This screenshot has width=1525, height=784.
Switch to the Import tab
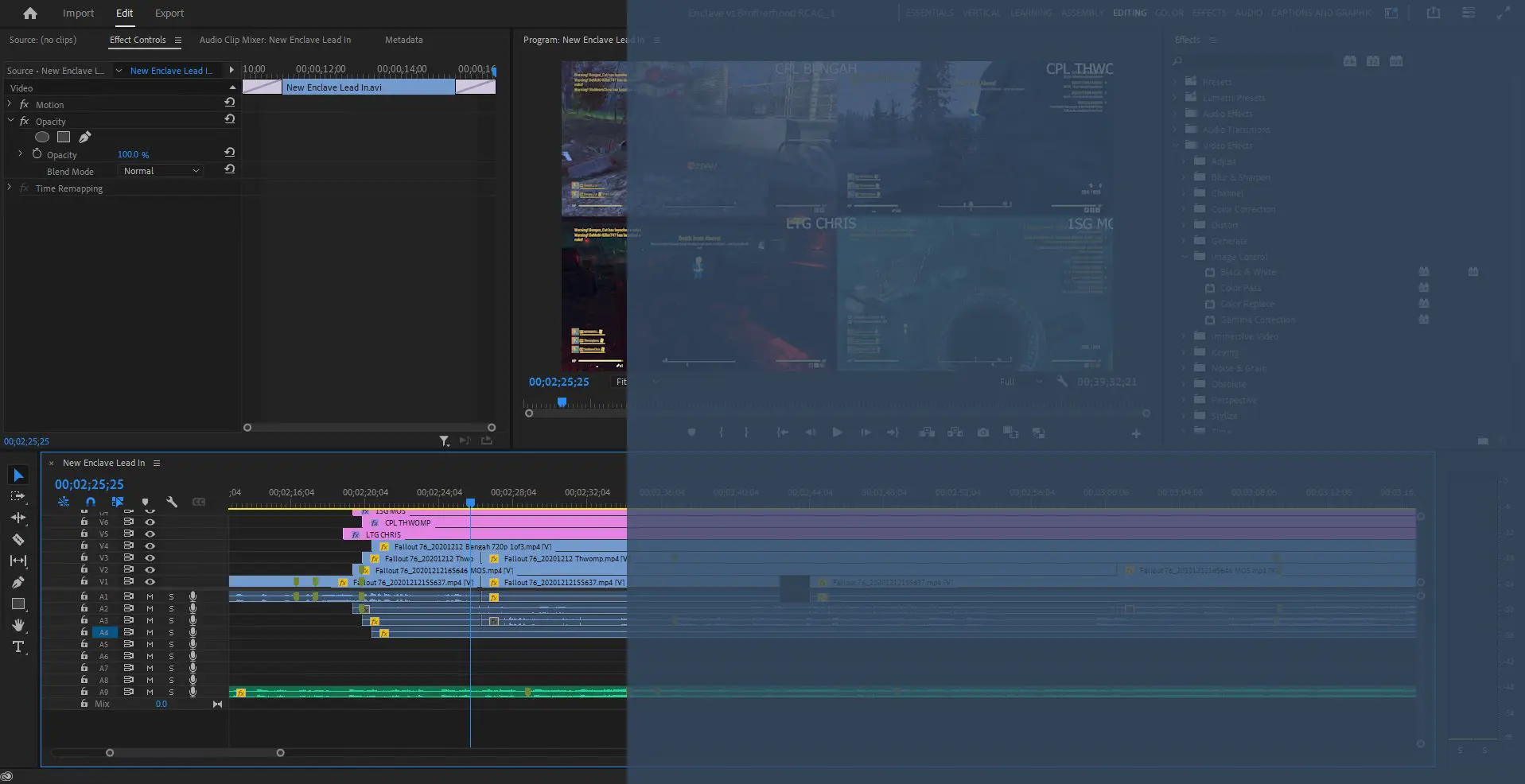click(x=78, y=13)
